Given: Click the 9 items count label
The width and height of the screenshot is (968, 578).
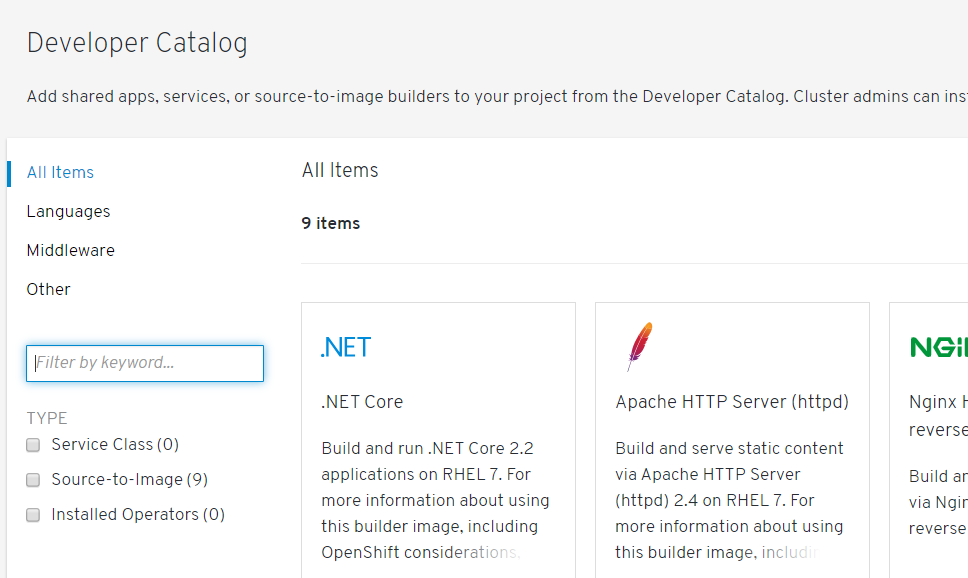Looking at the screenshot, I should pos(330,223).
